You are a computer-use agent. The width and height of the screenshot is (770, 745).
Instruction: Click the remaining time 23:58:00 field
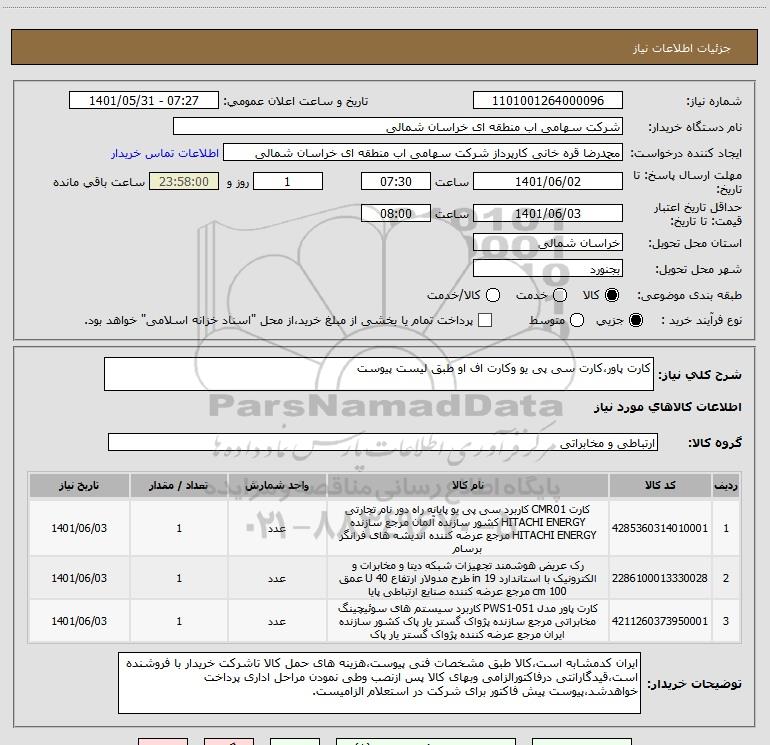184,181
